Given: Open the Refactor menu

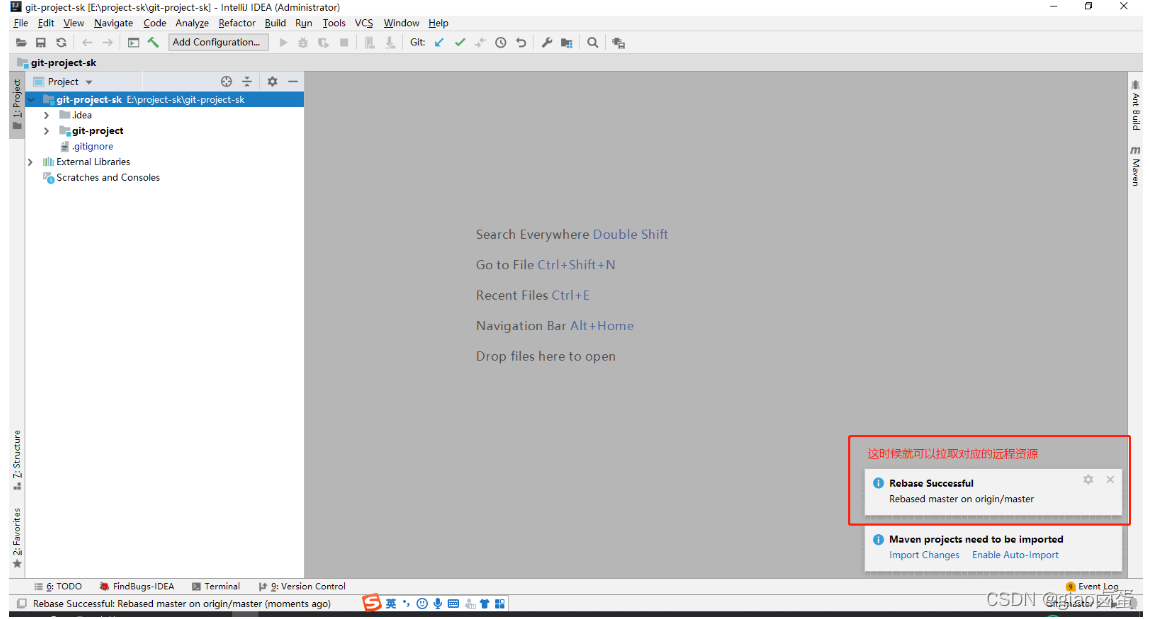Looking at the screenshot, I should 237,23.
